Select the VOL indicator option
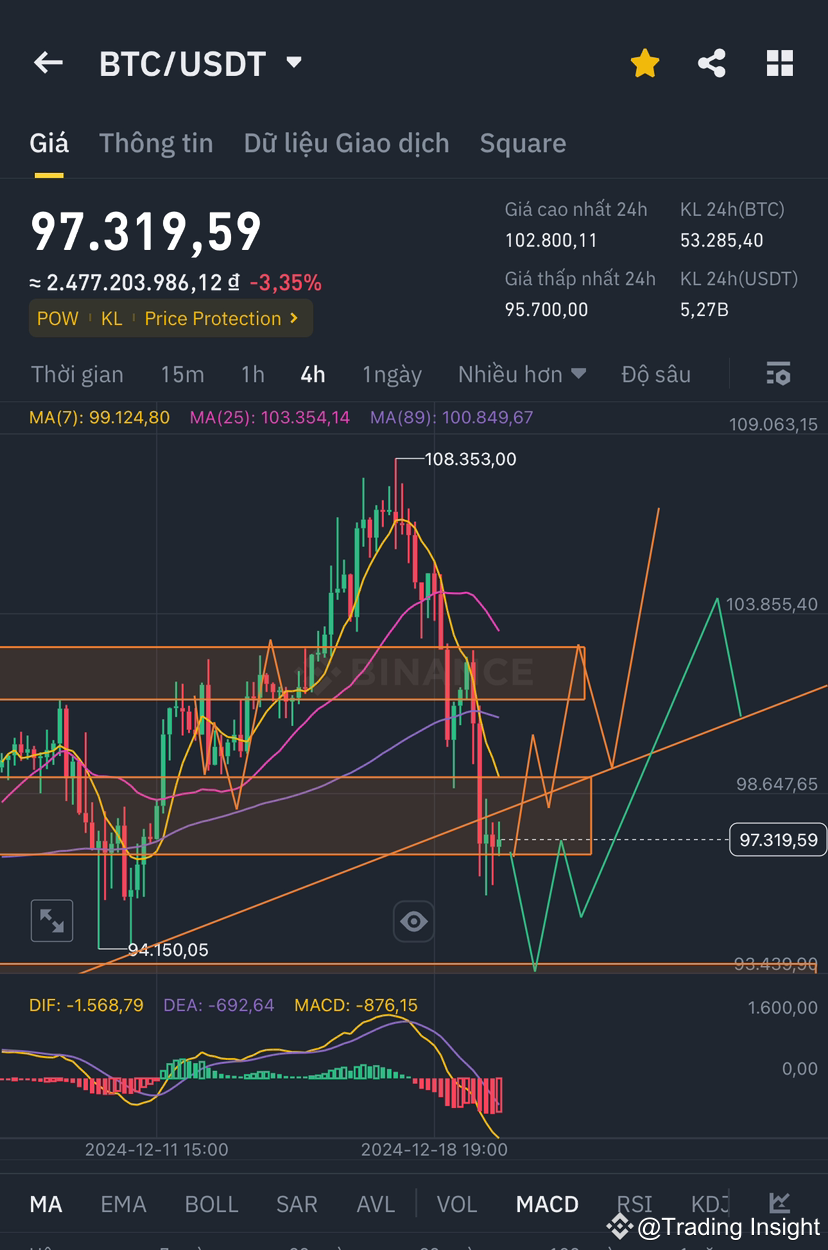Image resolution: width=828 pixels, height=1250 pixels. tap(456, 1204)
